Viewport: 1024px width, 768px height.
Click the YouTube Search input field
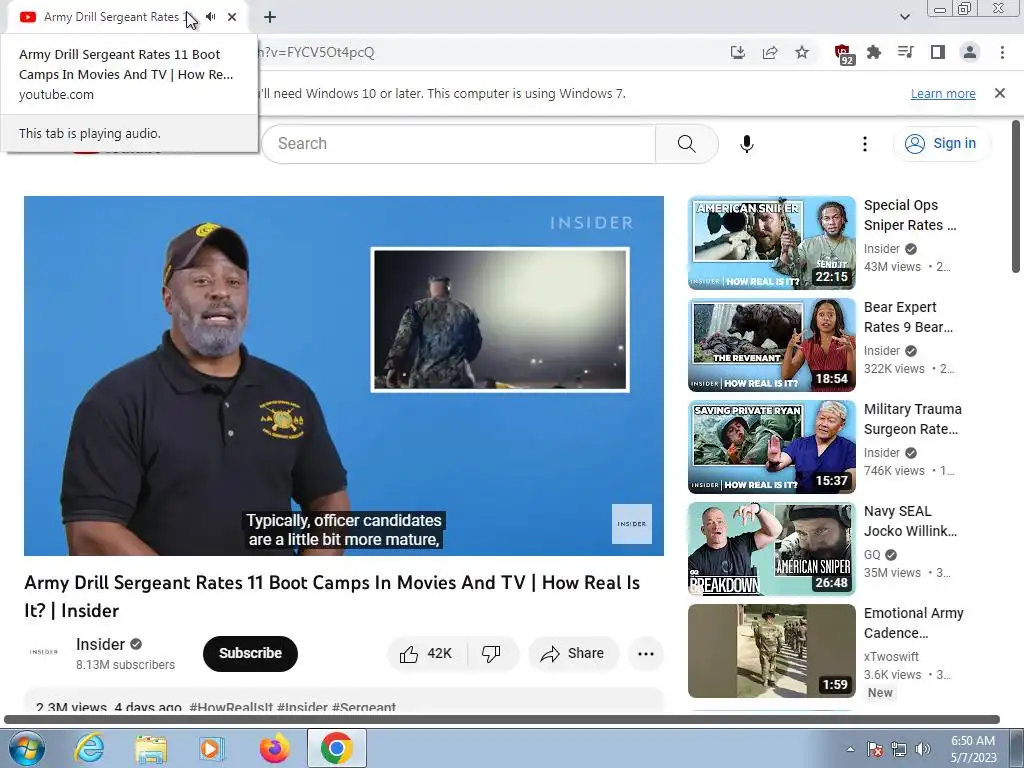pos(458,144)
